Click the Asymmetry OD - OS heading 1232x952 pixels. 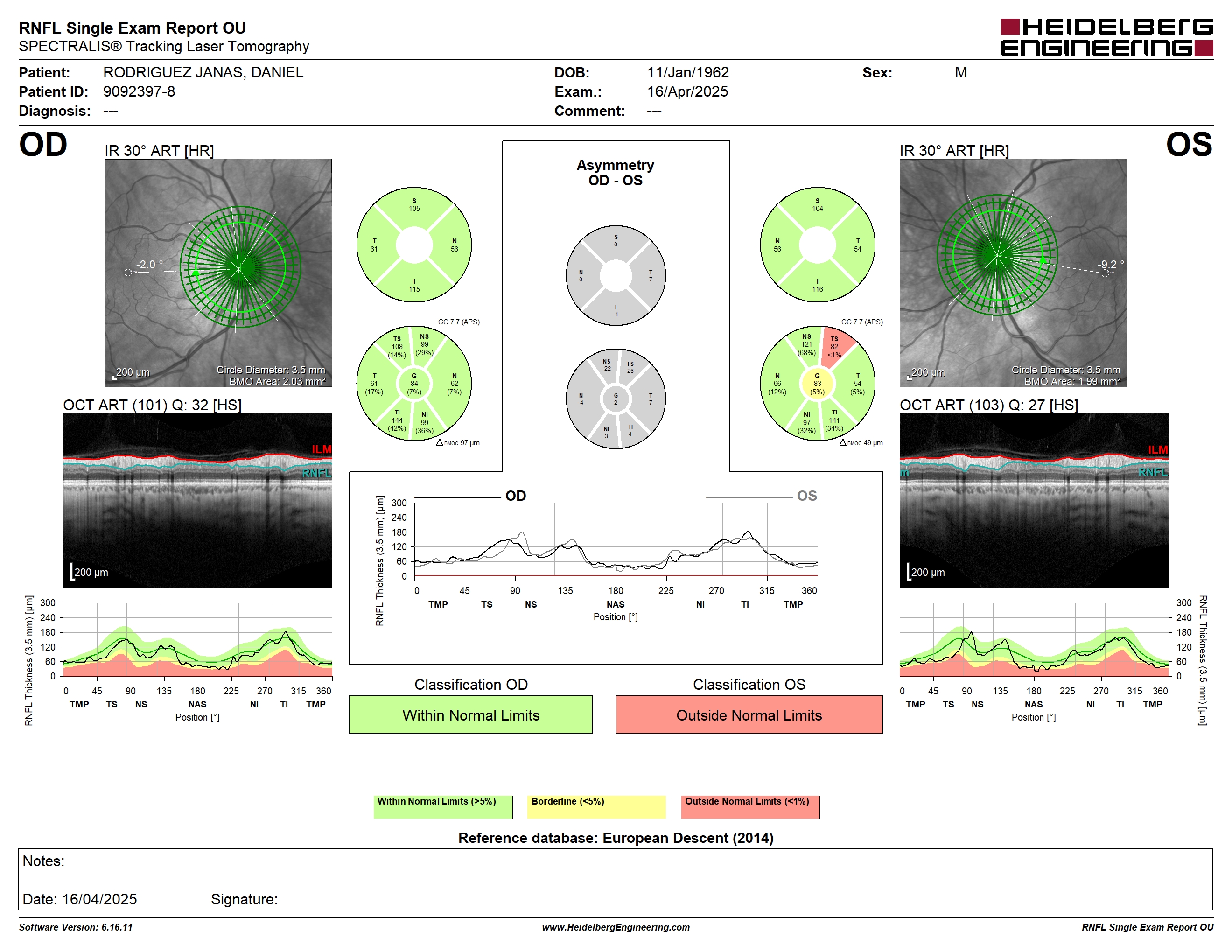tap(616, 173)
